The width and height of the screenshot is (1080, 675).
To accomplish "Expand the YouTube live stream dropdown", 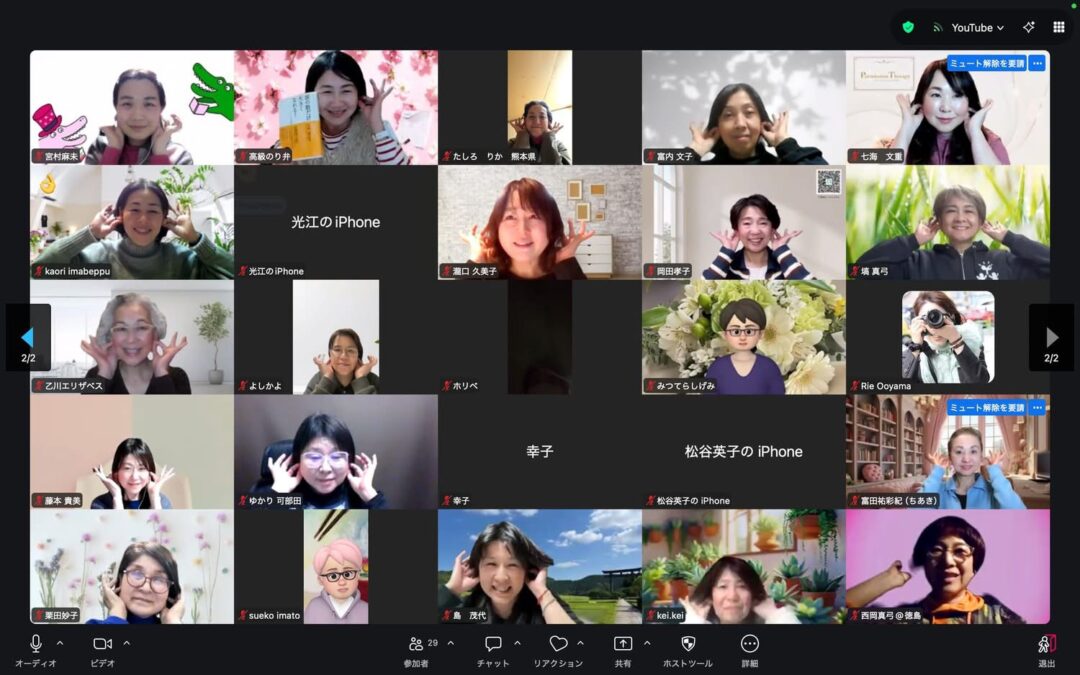I will (977, 28).
